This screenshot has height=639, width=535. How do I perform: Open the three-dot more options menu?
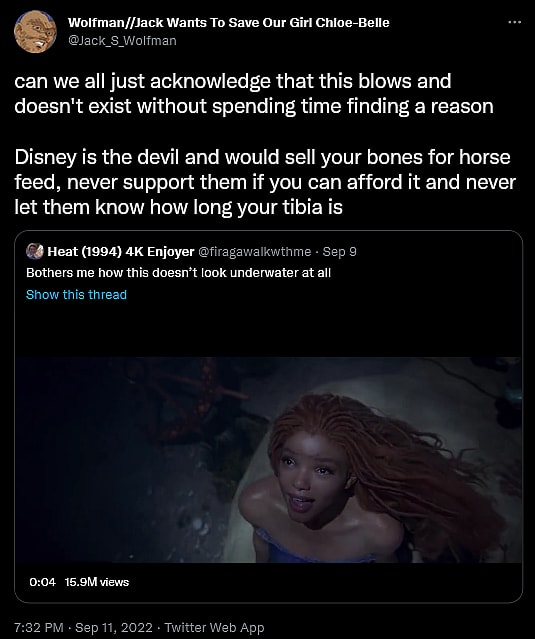tap(514, 22)
